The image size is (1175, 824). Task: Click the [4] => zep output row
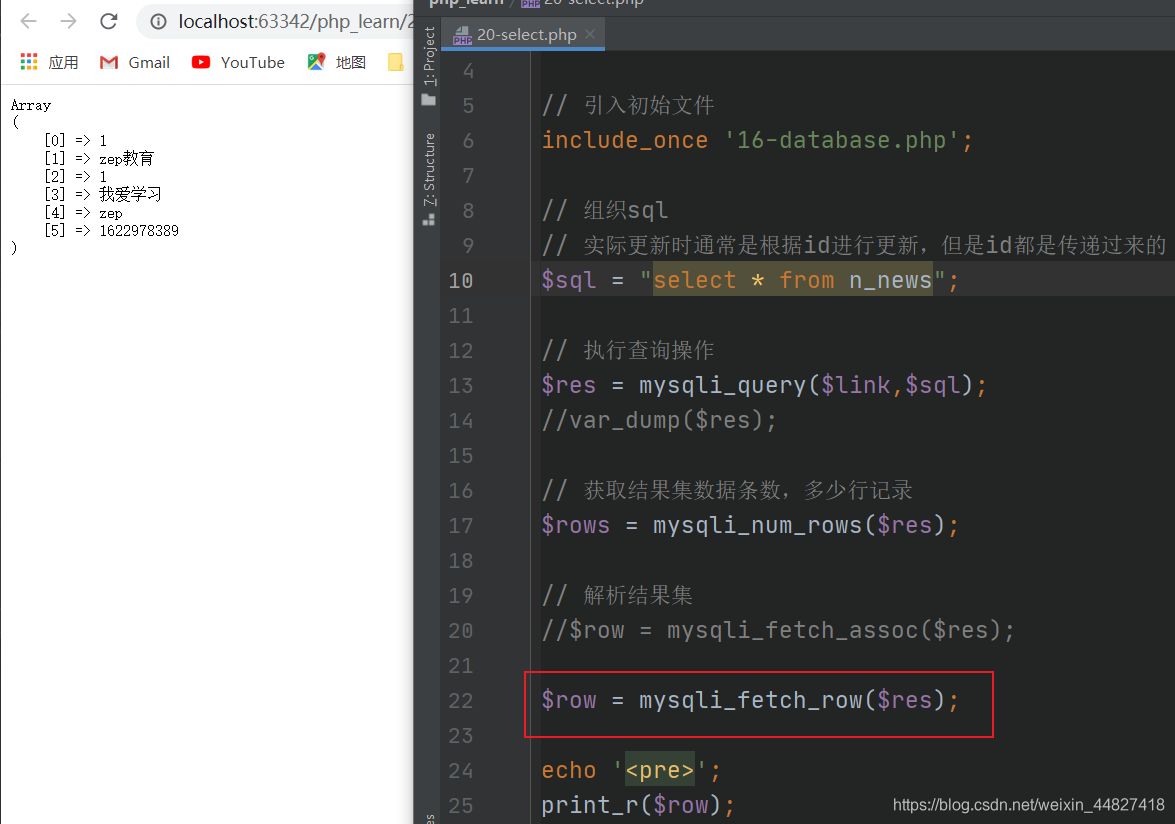tap(83, 213)
